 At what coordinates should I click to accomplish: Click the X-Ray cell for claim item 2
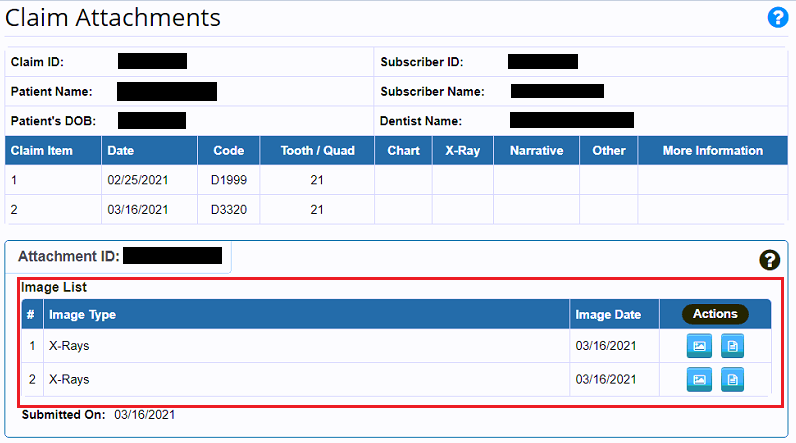[462, 210]
